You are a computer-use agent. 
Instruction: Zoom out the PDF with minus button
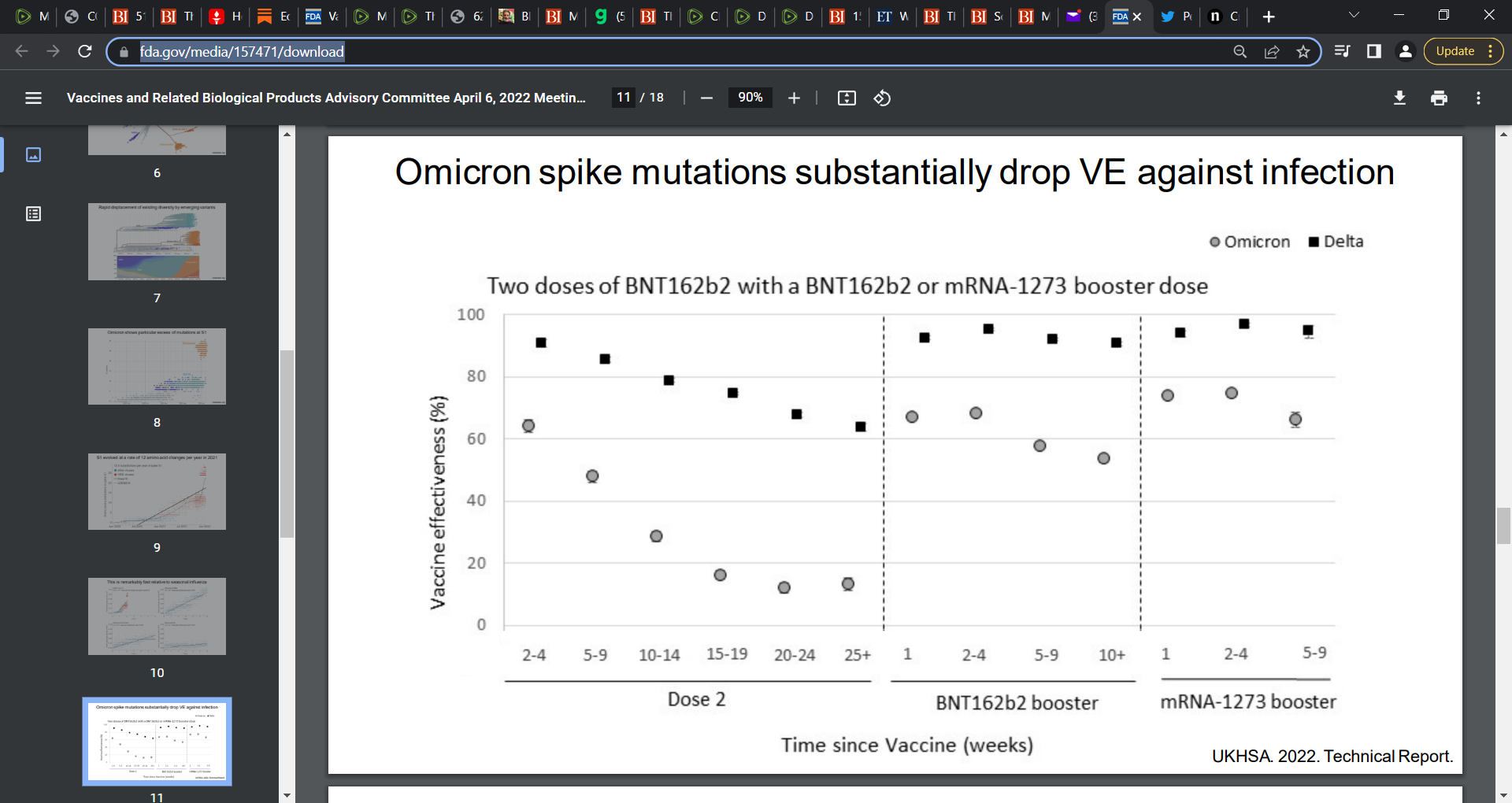(706, 98)
